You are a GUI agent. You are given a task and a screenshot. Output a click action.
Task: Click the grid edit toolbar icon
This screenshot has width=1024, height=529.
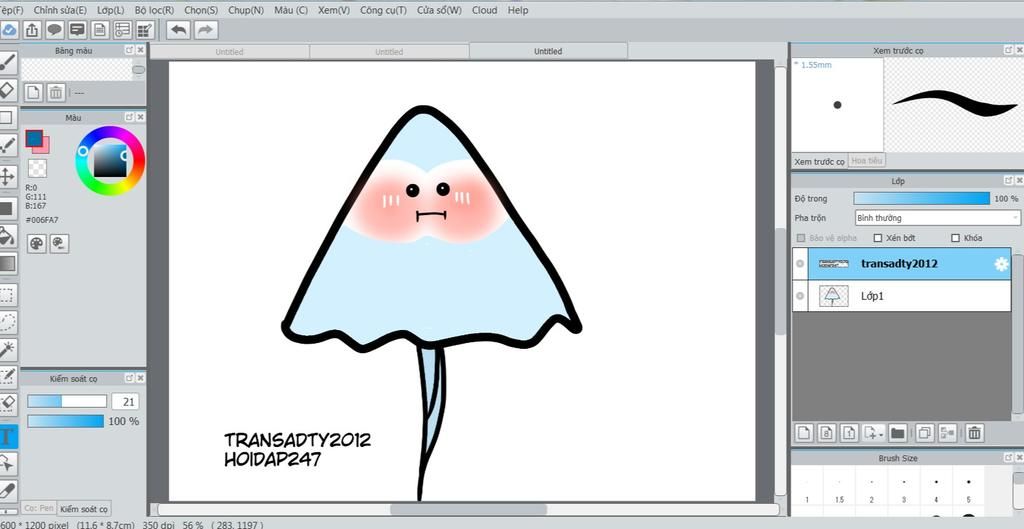[144, 30]
